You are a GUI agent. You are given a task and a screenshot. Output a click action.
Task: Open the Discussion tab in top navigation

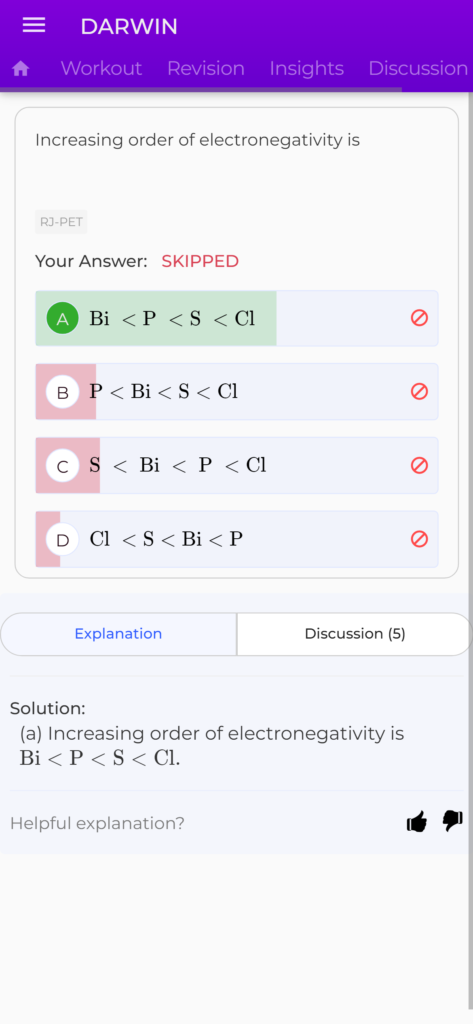[x=418, y=69]
